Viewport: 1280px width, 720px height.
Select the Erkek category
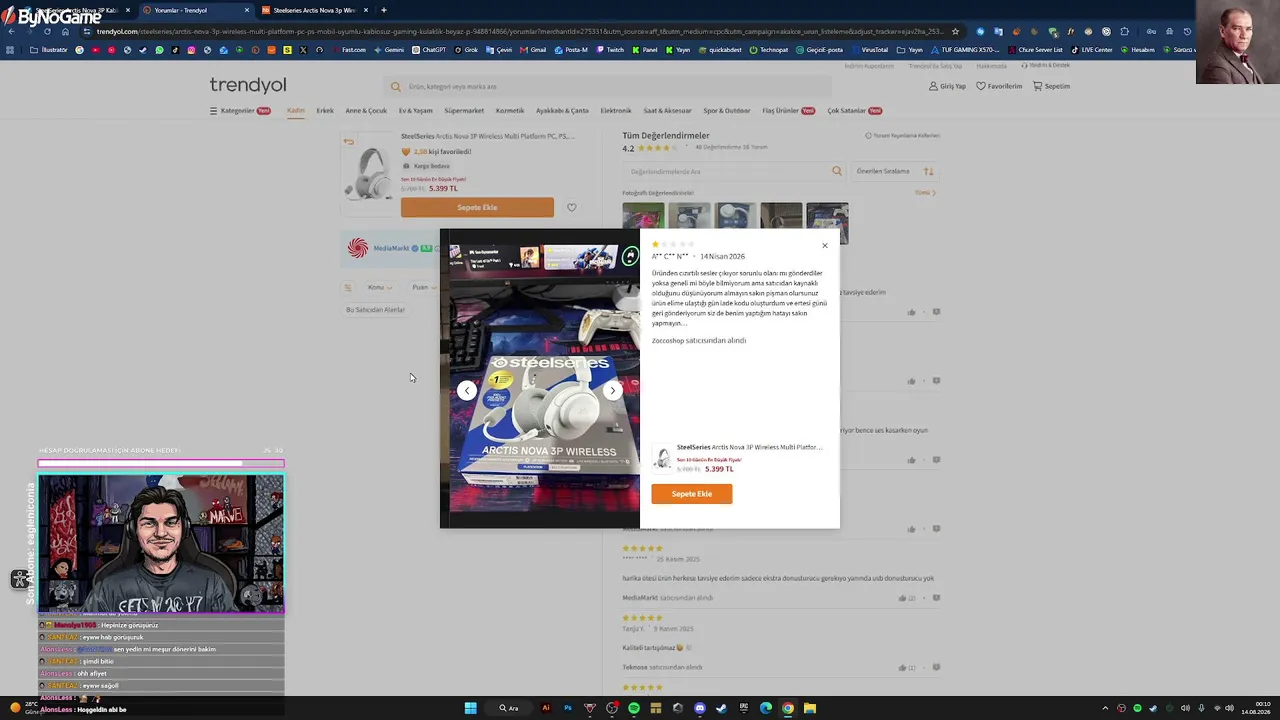[x=325, y=111]
